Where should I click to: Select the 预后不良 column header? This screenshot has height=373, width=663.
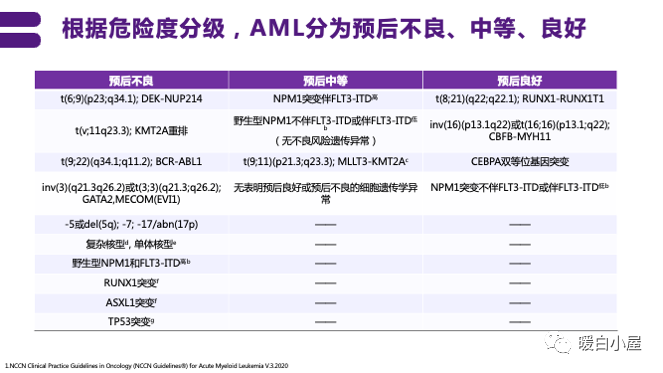point(131,80)
